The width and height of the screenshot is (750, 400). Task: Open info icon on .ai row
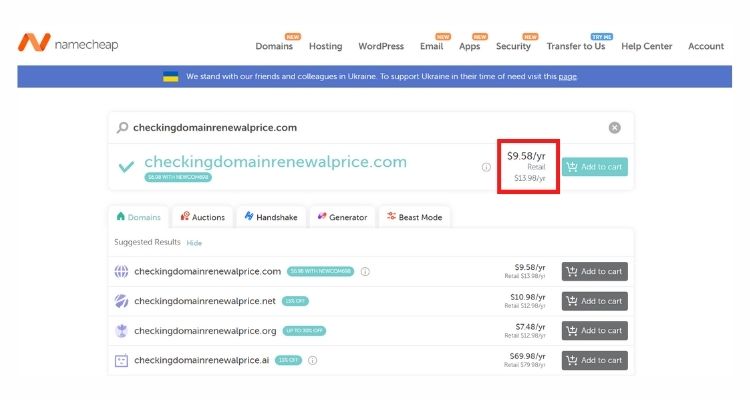(312, 360)
